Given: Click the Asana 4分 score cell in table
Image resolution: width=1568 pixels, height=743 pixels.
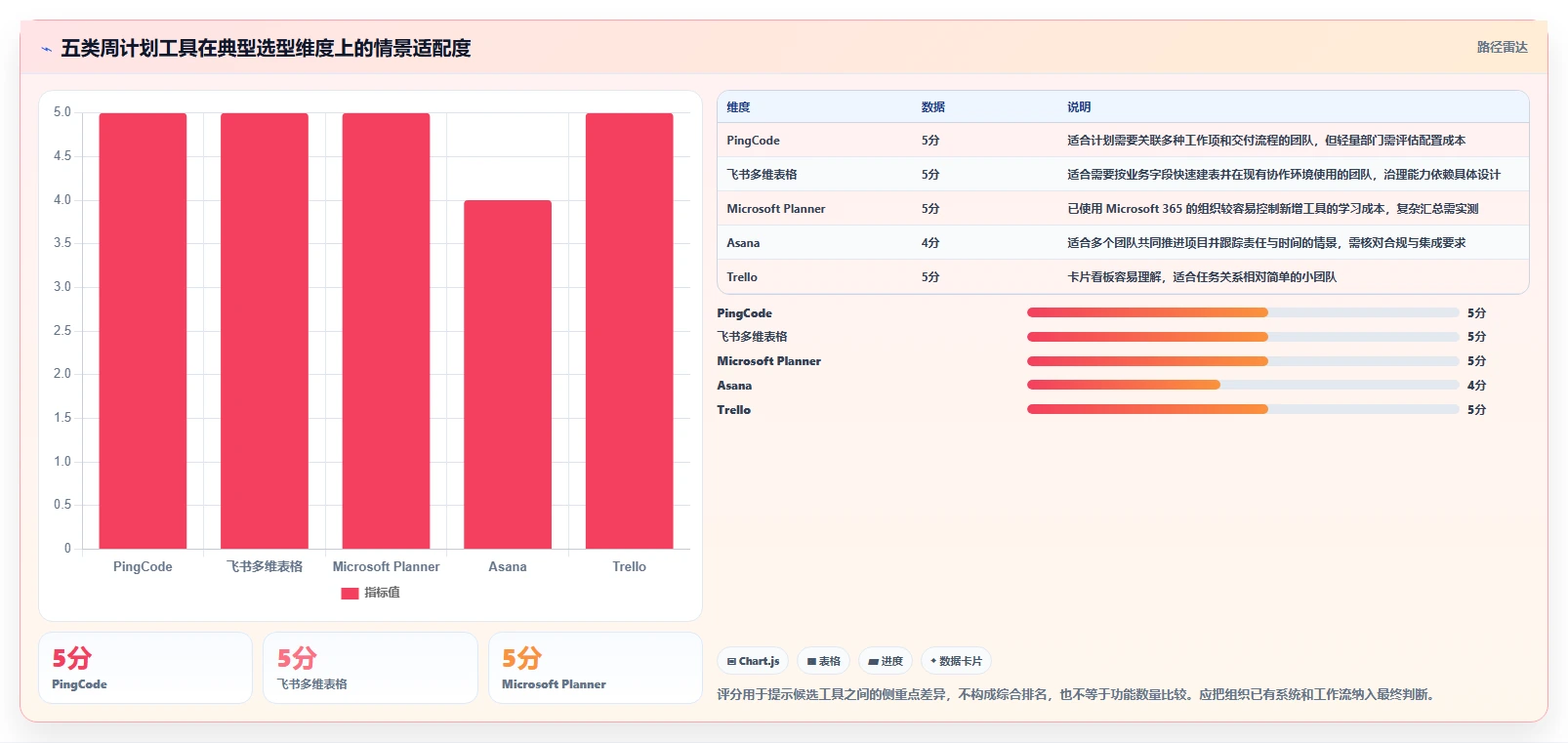Looking at the screenshot, I should pyautogui.click(x=930, y=243).
